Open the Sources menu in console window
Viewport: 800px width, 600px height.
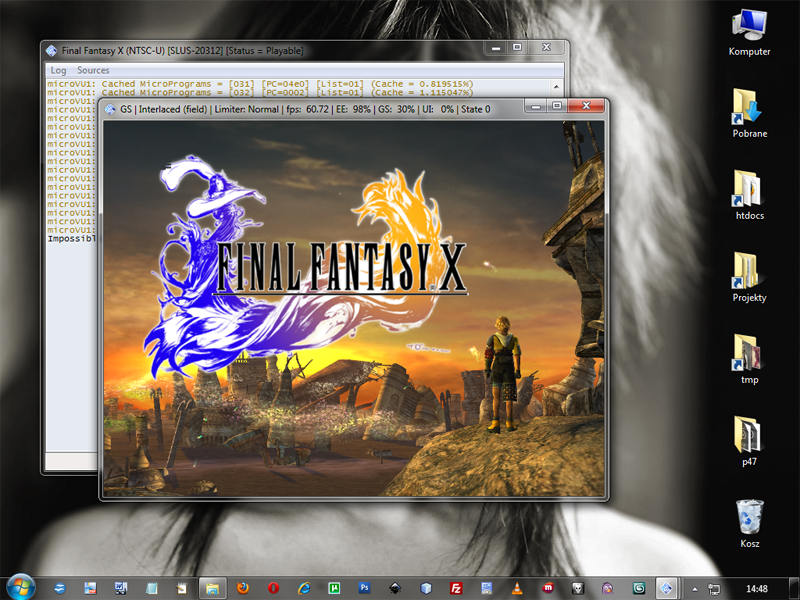pos(93,70)
